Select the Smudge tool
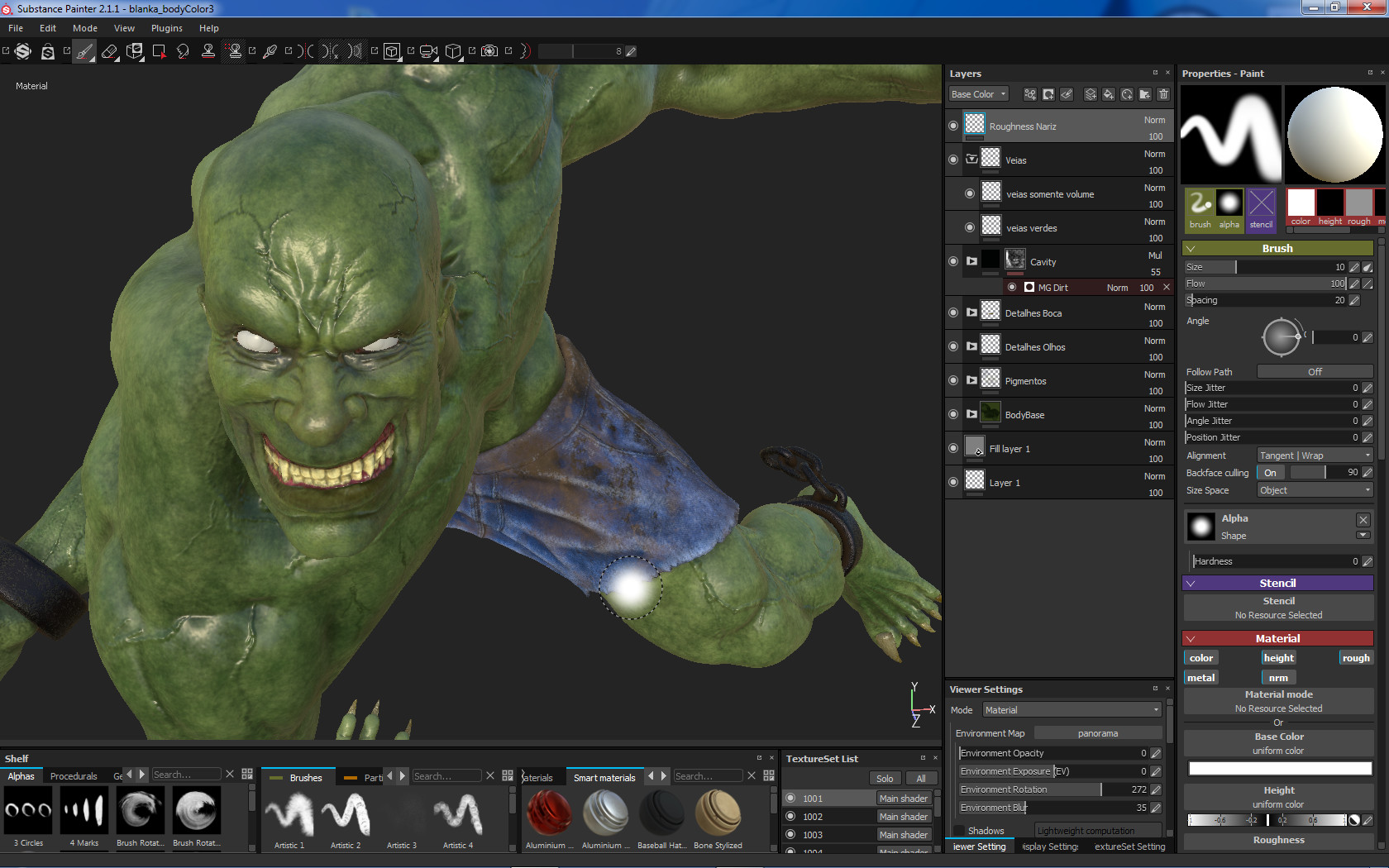Image resolution: width=1389 pixels, height=868 pixels. (183, 51)
